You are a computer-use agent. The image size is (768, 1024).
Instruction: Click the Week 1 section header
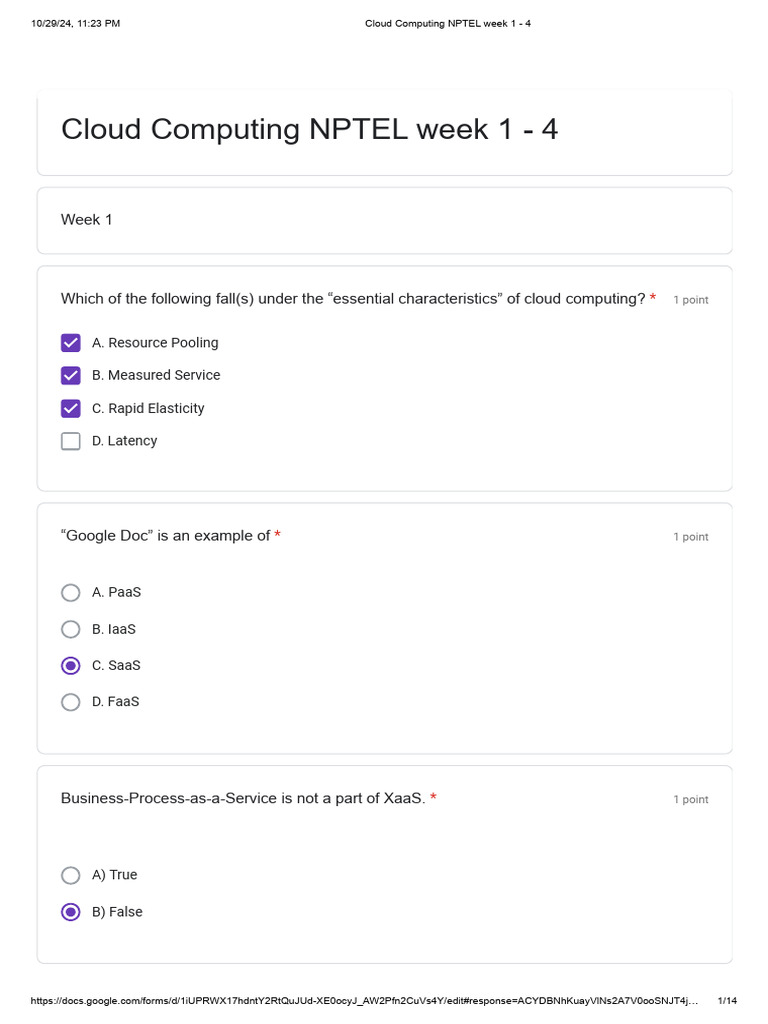[87, 220]
